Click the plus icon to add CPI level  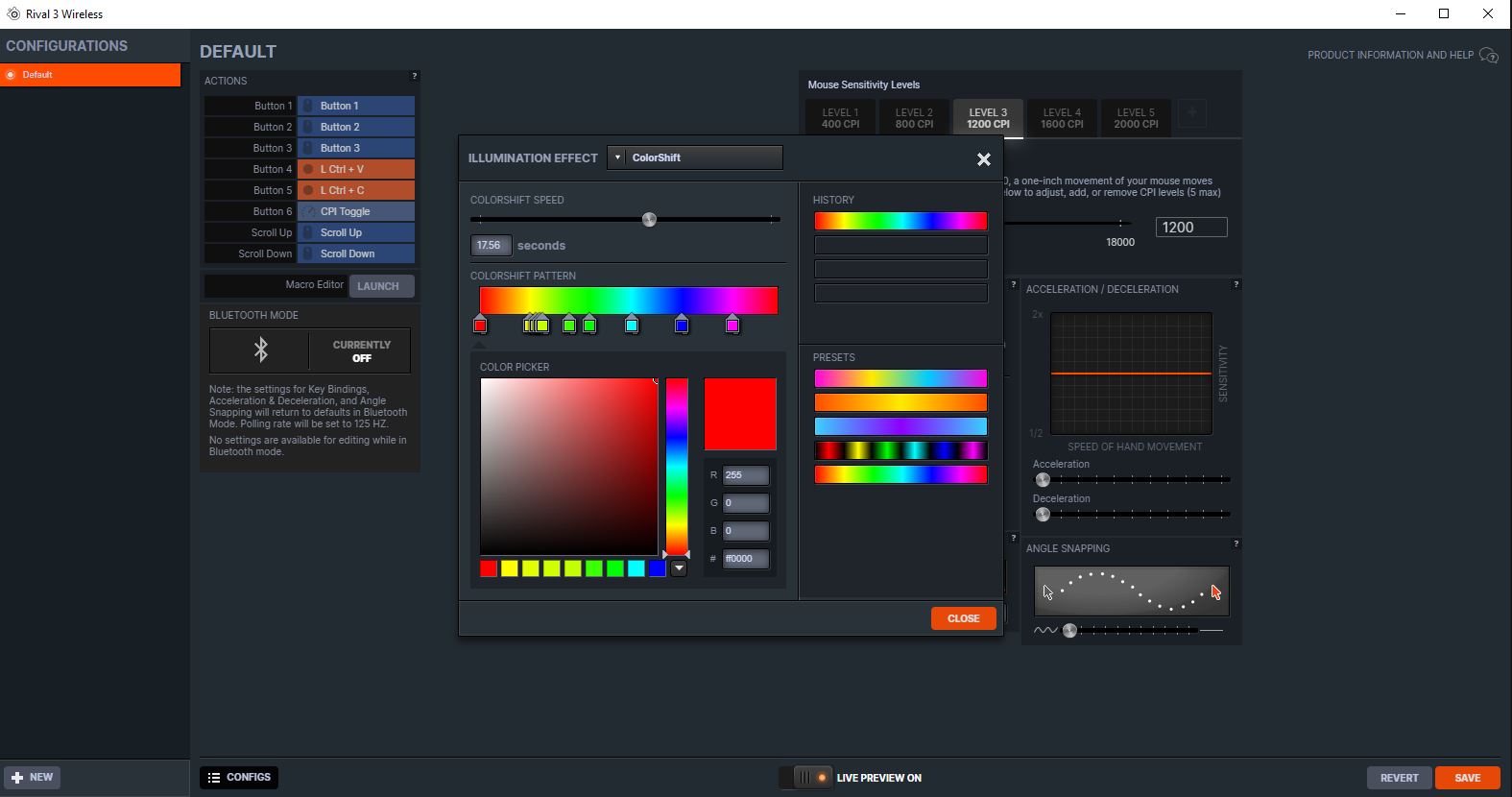[x=1191, y=114]
